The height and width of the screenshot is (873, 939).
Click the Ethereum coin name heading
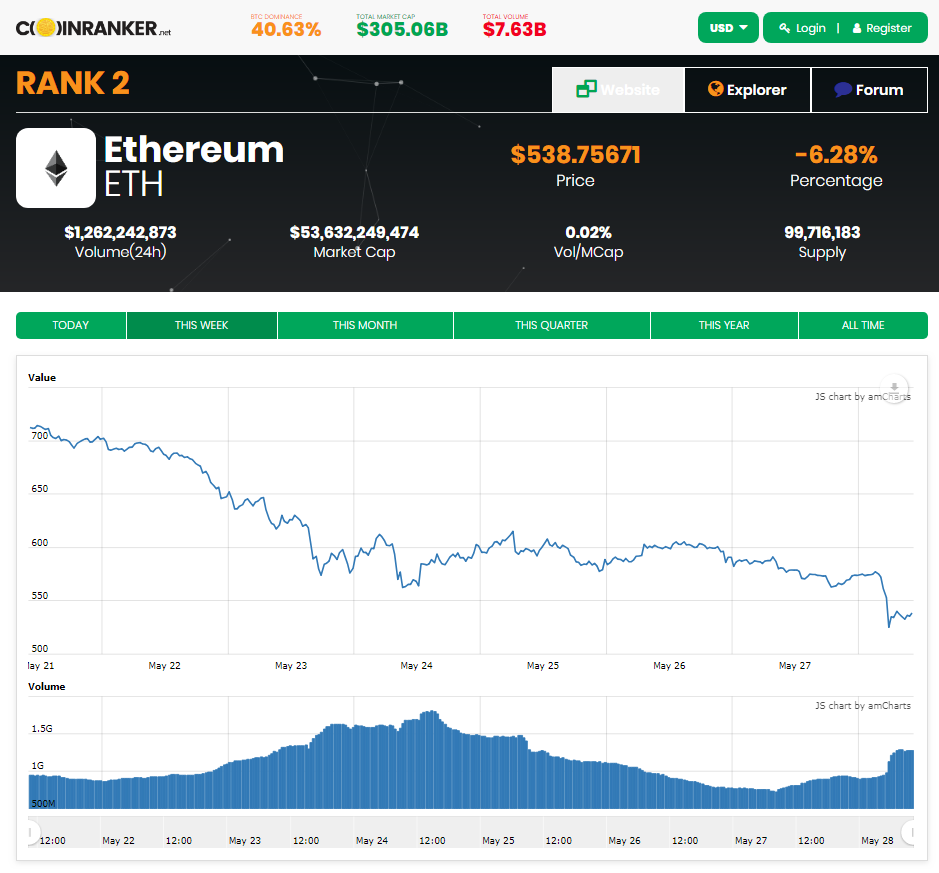tap(194, 149)
